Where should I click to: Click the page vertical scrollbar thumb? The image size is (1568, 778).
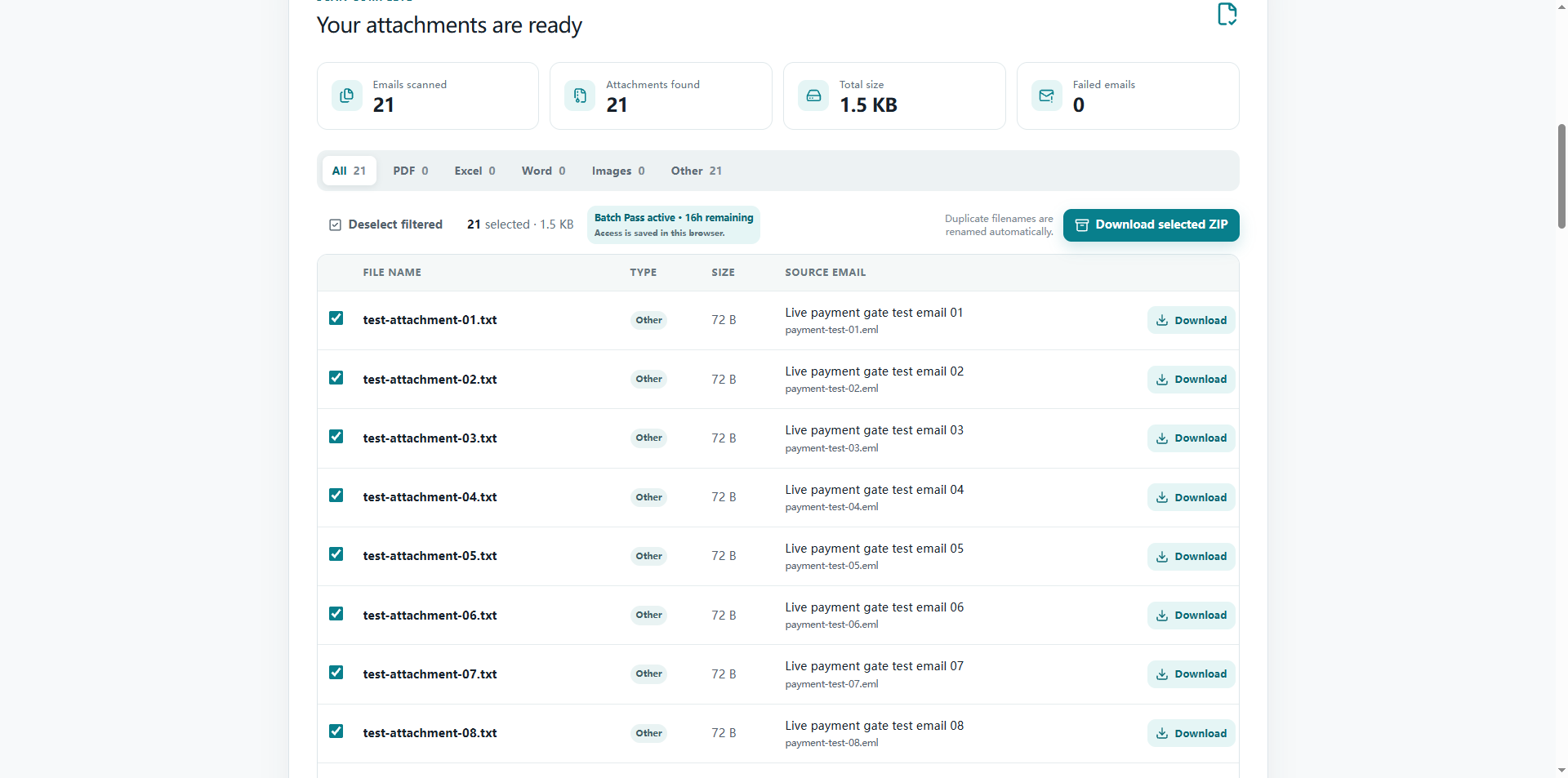click(1561, 176)
